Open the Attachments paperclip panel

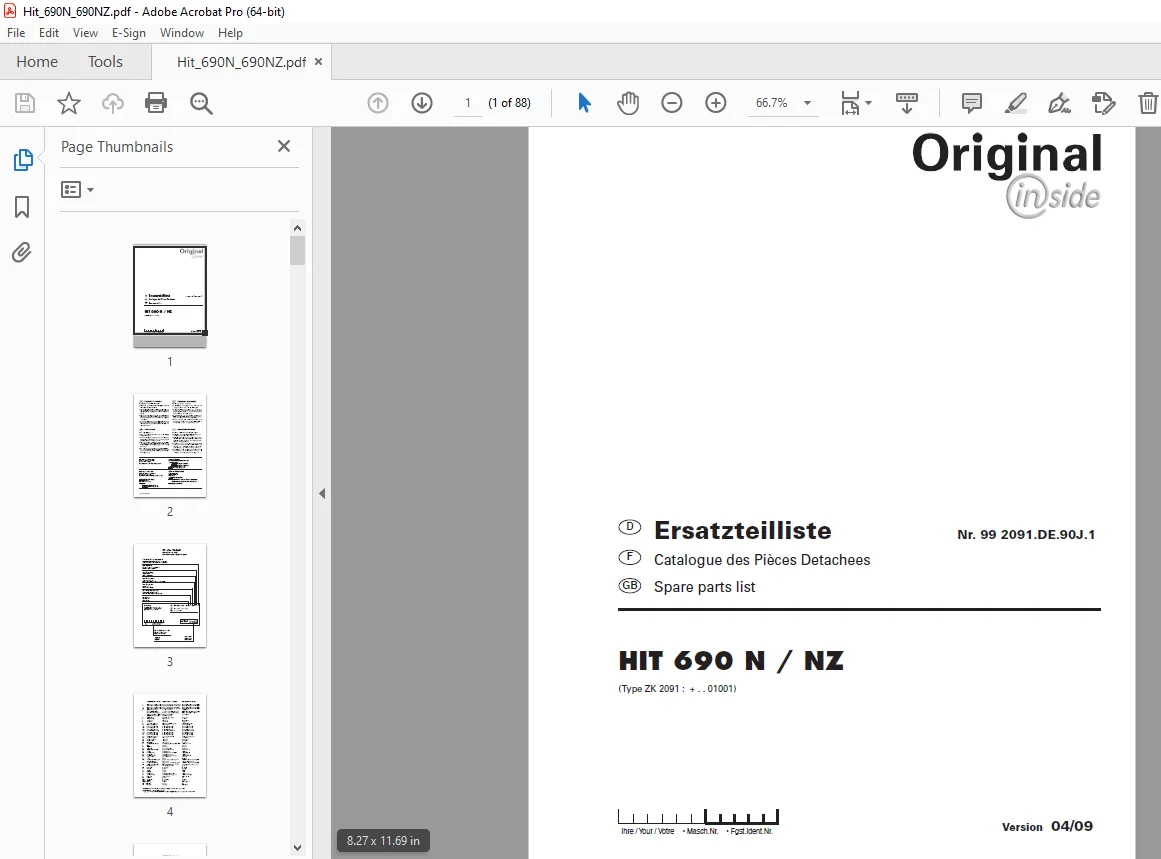coord(21,253)
